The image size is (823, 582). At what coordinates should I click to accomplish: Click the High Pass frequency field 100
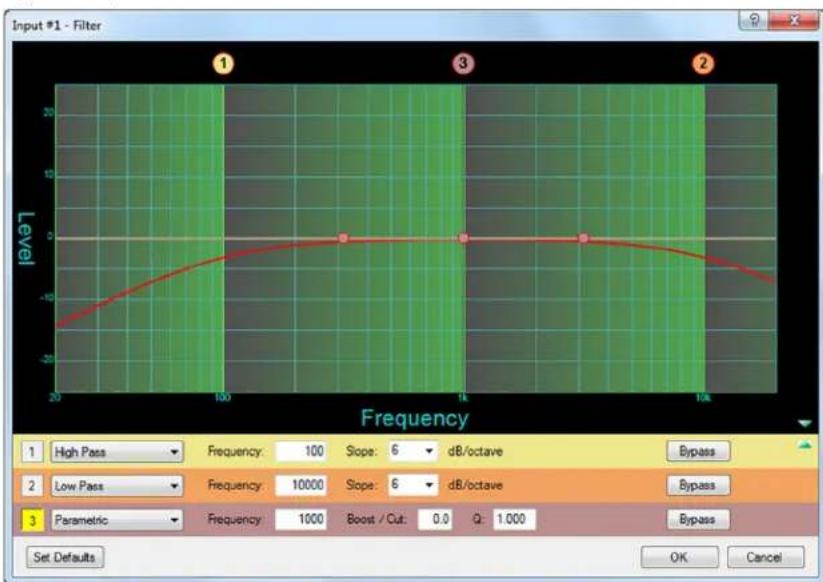(x=301, y=451)
